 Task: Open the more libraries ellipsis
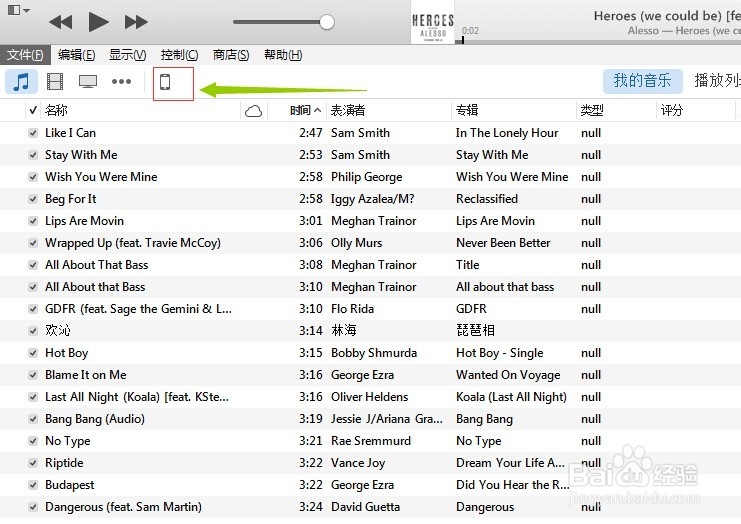(x=121, y=82)
